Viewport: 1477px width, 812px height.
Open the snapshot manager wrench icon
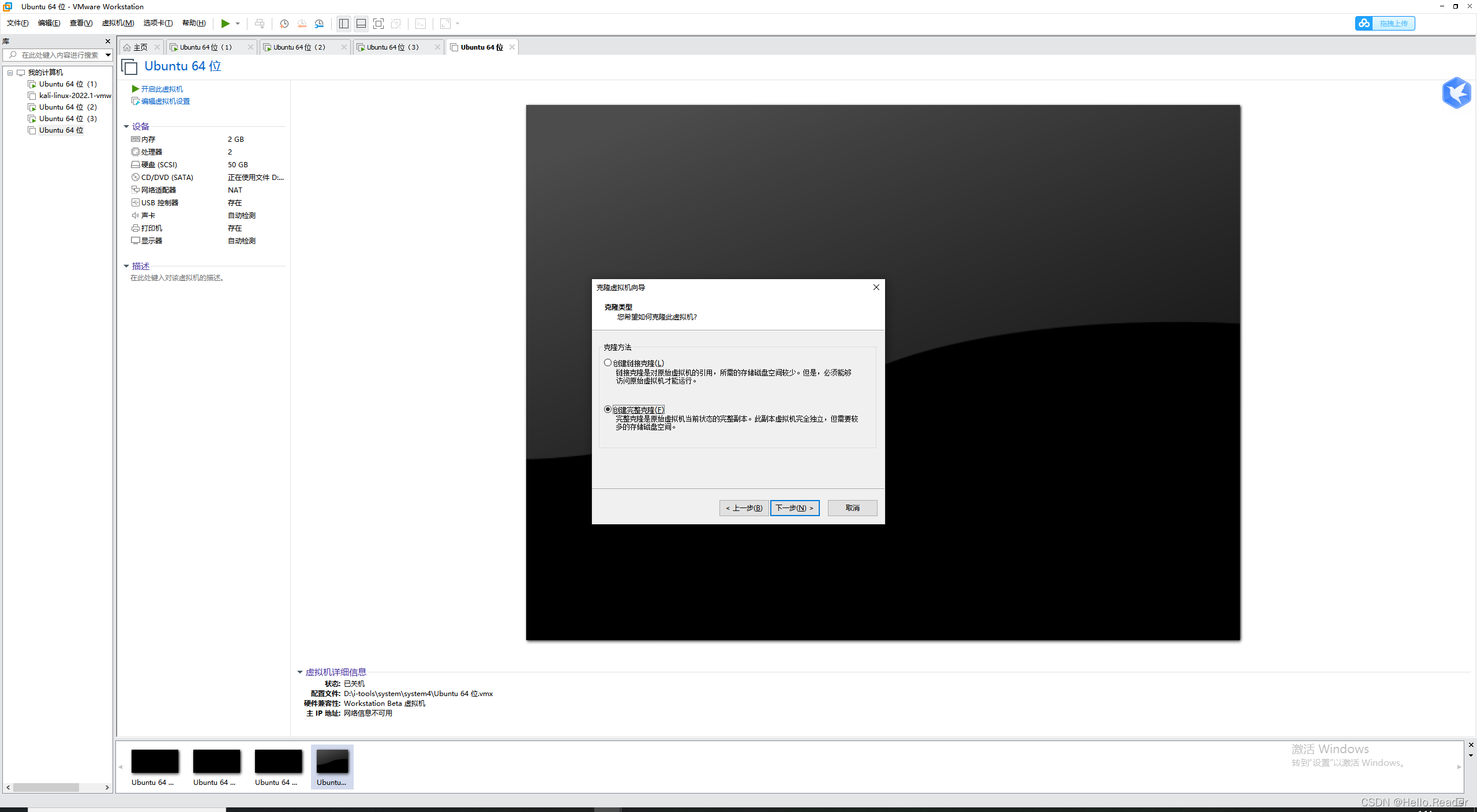tap(319, 24)
